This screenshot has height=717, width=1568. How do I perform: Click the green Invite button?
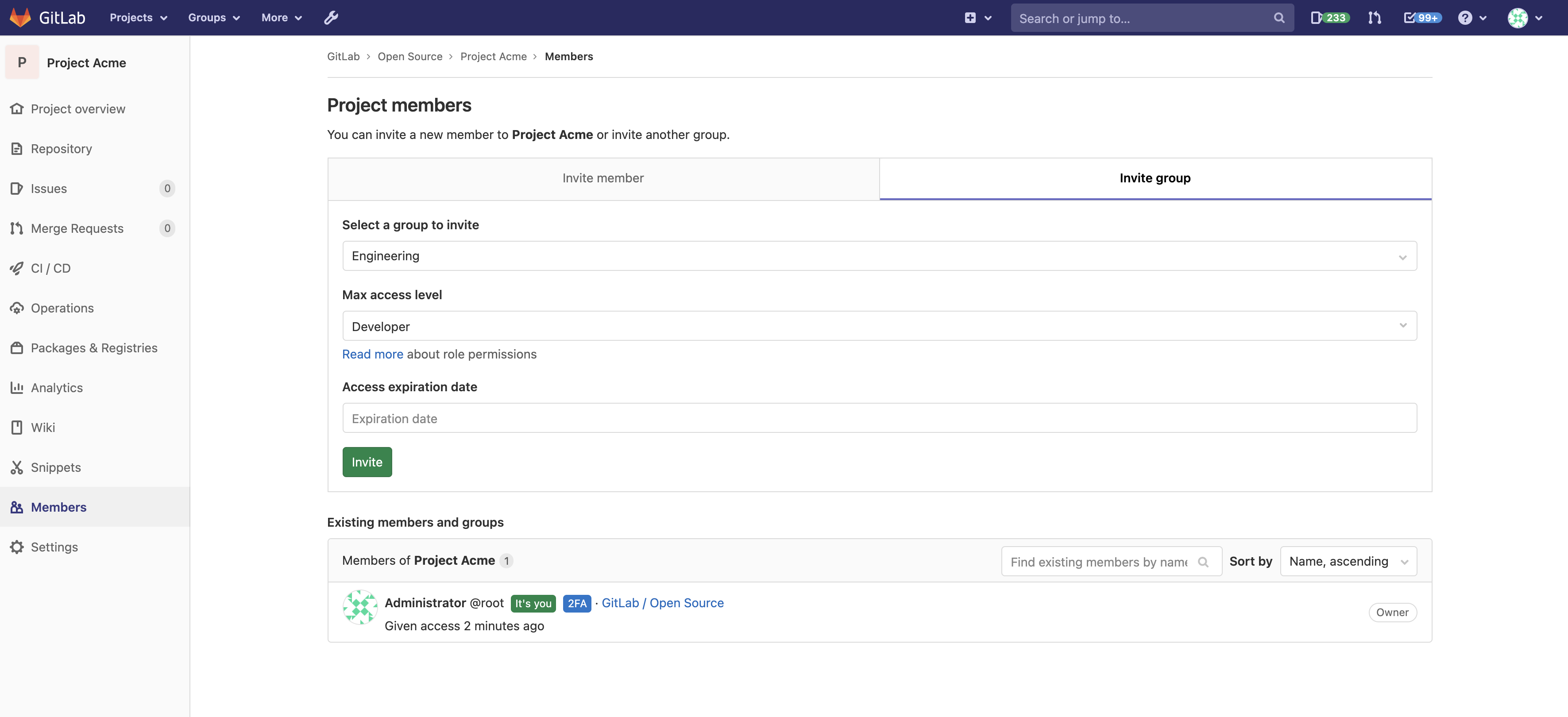click(x=367, y=462)
